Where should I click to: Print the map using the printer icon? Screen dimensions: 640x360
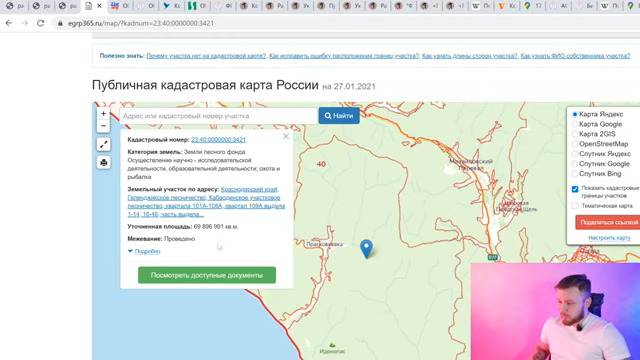point(103,162)
